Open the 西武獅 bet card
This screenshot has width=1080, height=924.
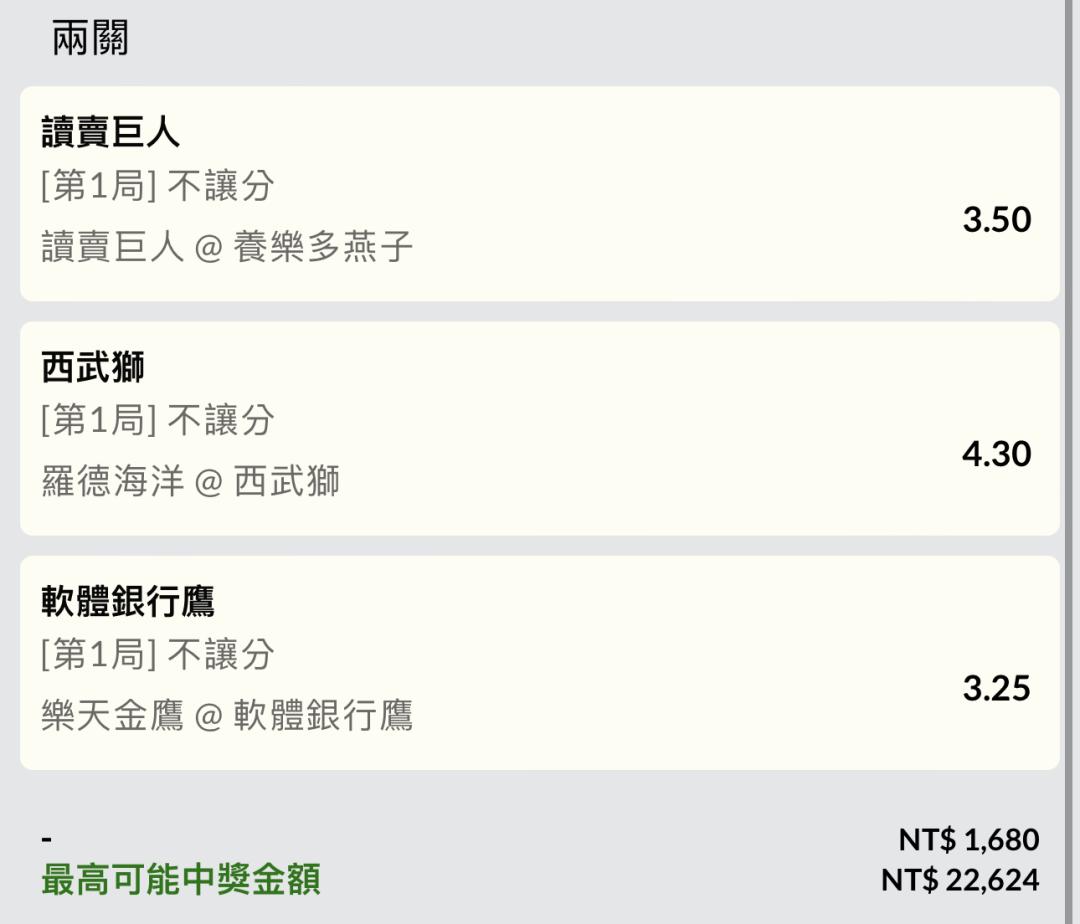pyautogui.click(x=539, y=428)
